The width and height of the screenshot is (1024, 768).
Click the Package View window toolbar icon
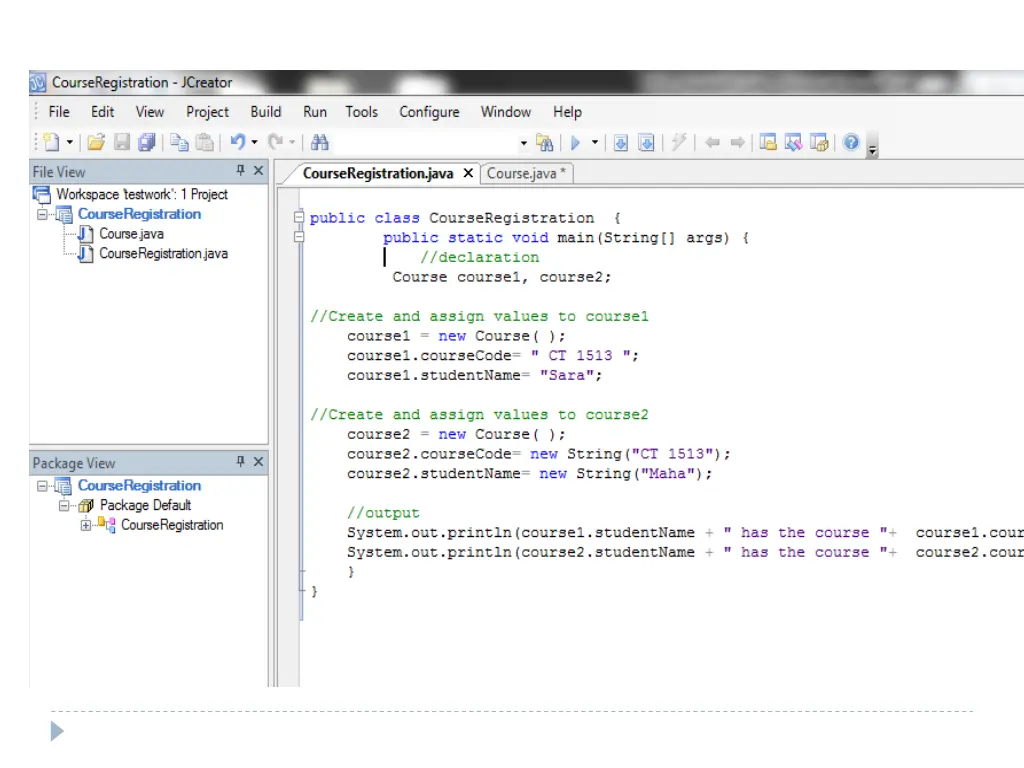[819, 142]
